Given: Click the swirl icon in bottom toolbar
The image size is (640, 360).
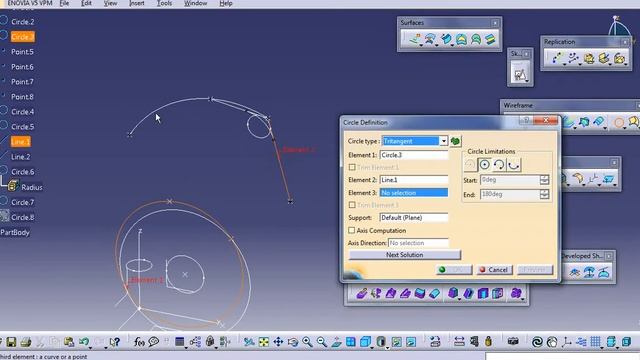Looking at the screenshot, I should click(x=537, y=342).
